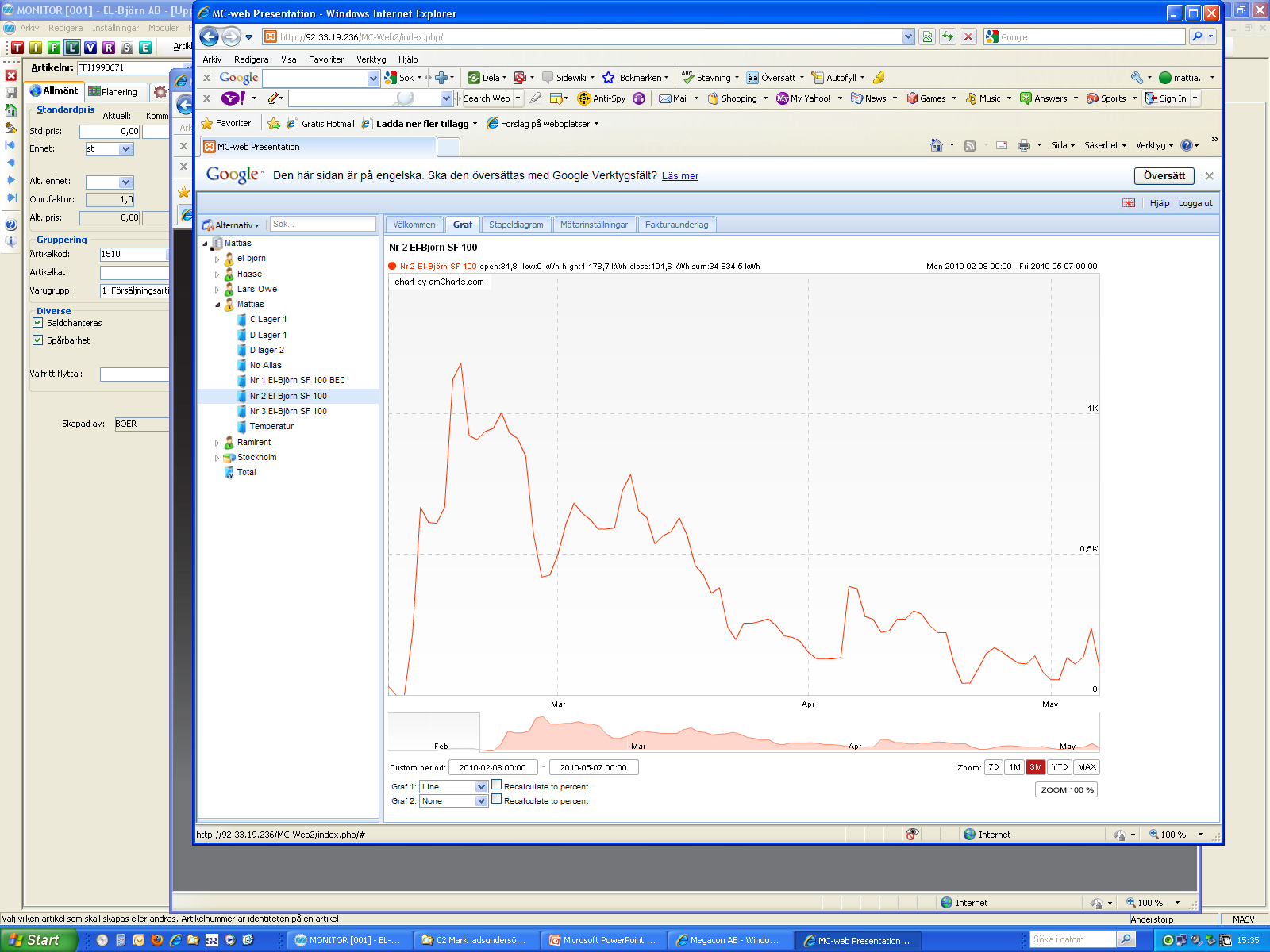Refresh the page with IE refresh icon
This screenshot has width=1270, height=952.
(x=948, y=36)
